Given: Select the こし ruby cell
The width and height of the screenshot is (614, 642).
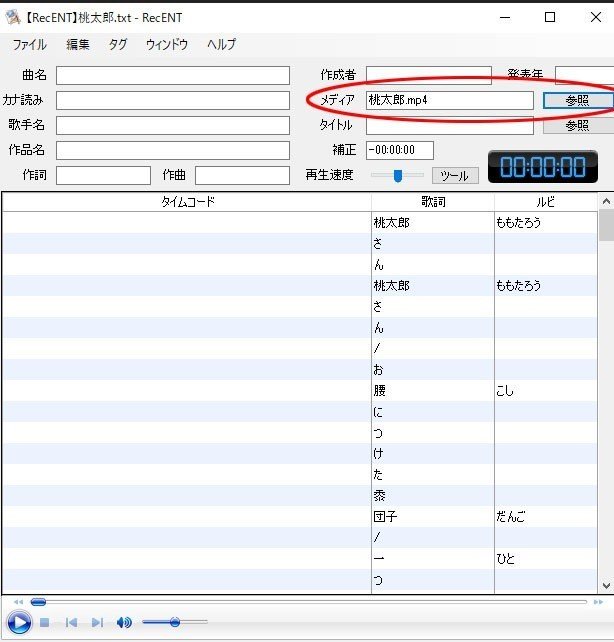Looking at the screenshot, I should tap(546, 391).
